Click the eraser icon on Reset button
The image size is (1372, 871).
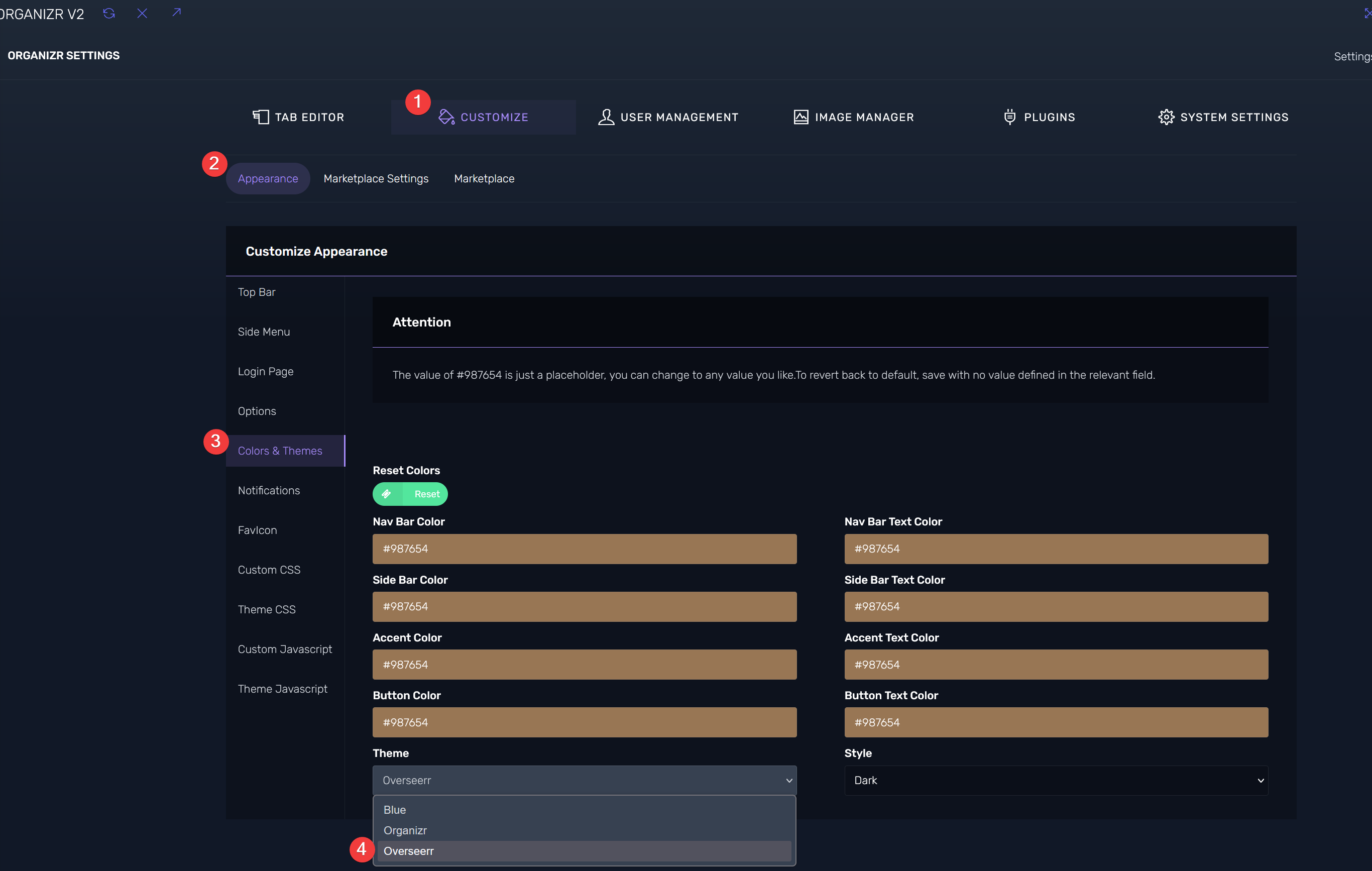click(x=386, y=494)
